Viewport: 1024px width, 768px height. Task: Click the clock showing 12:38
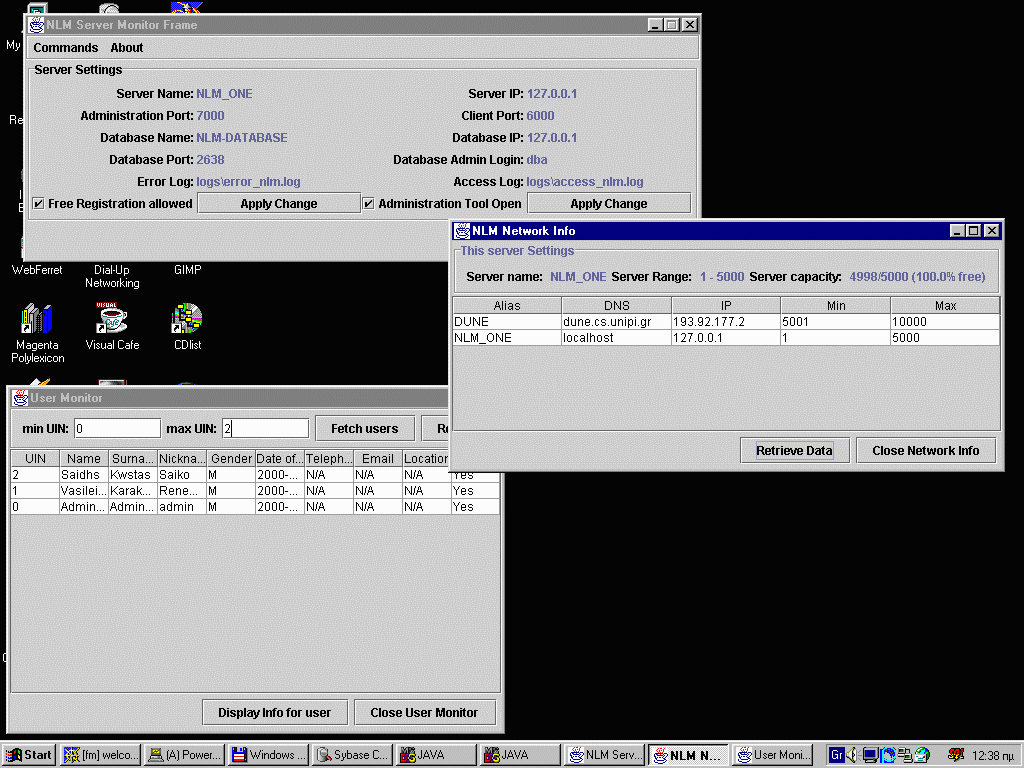click(993, 756)
